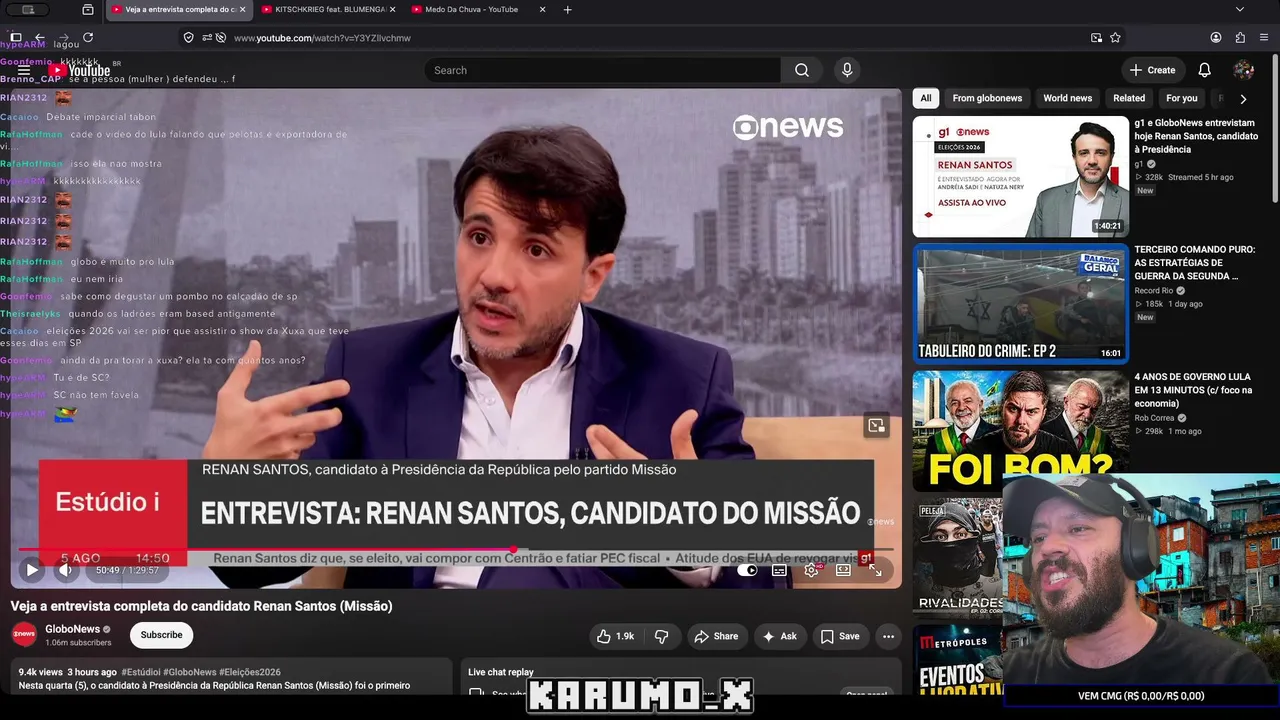The image size is (1280, 720).
Task: Open the browser account profile icon
Action: (x=1216, y=38)
